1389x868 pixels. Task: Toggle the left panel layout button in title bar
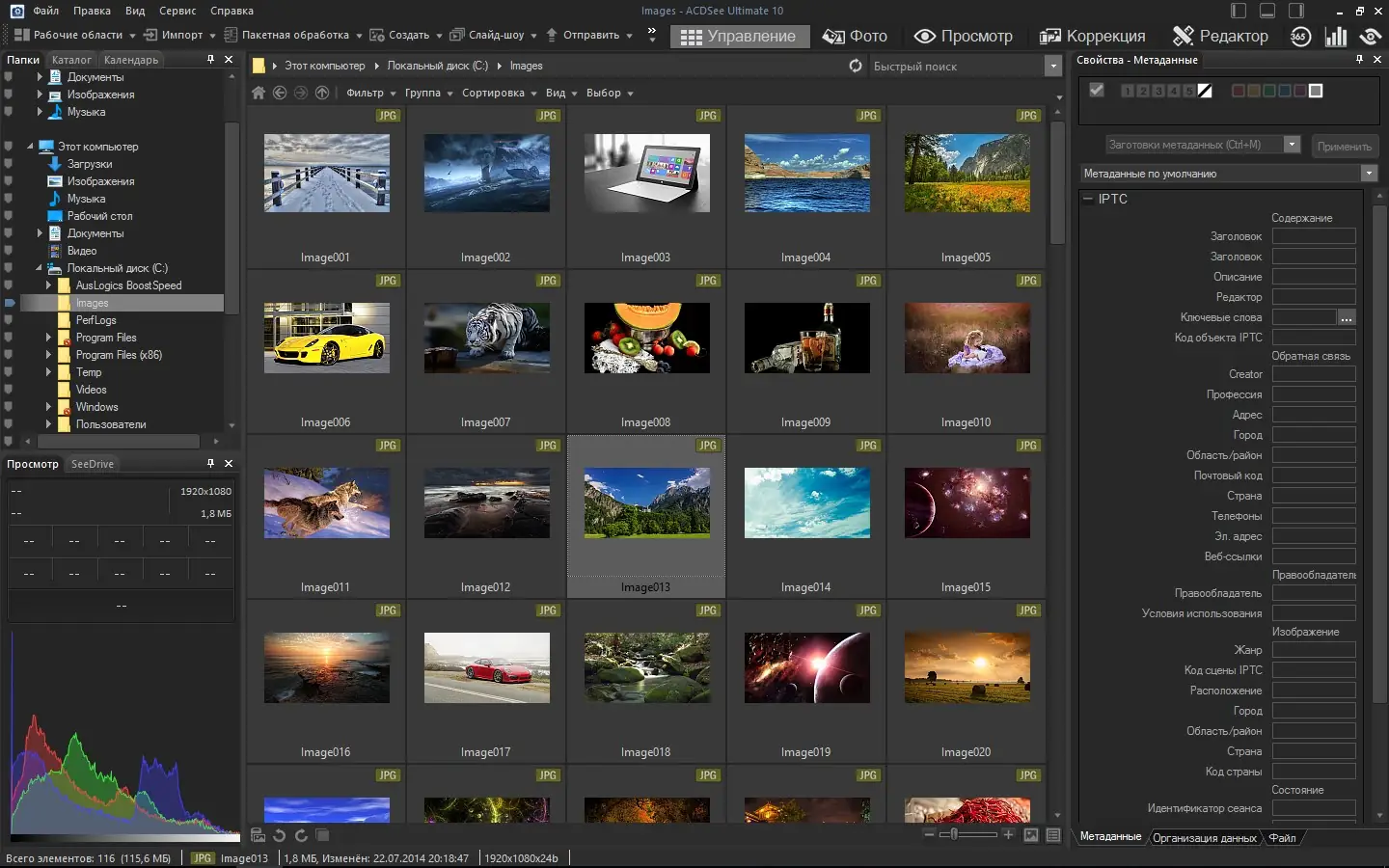click(x=1239, y=11)
